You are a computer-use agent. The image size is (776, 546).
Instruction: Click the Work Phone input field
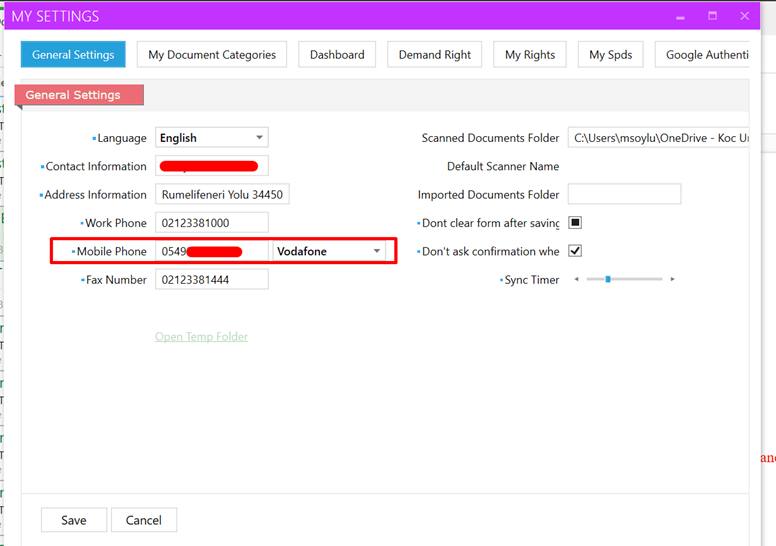(x=212, y=223)
